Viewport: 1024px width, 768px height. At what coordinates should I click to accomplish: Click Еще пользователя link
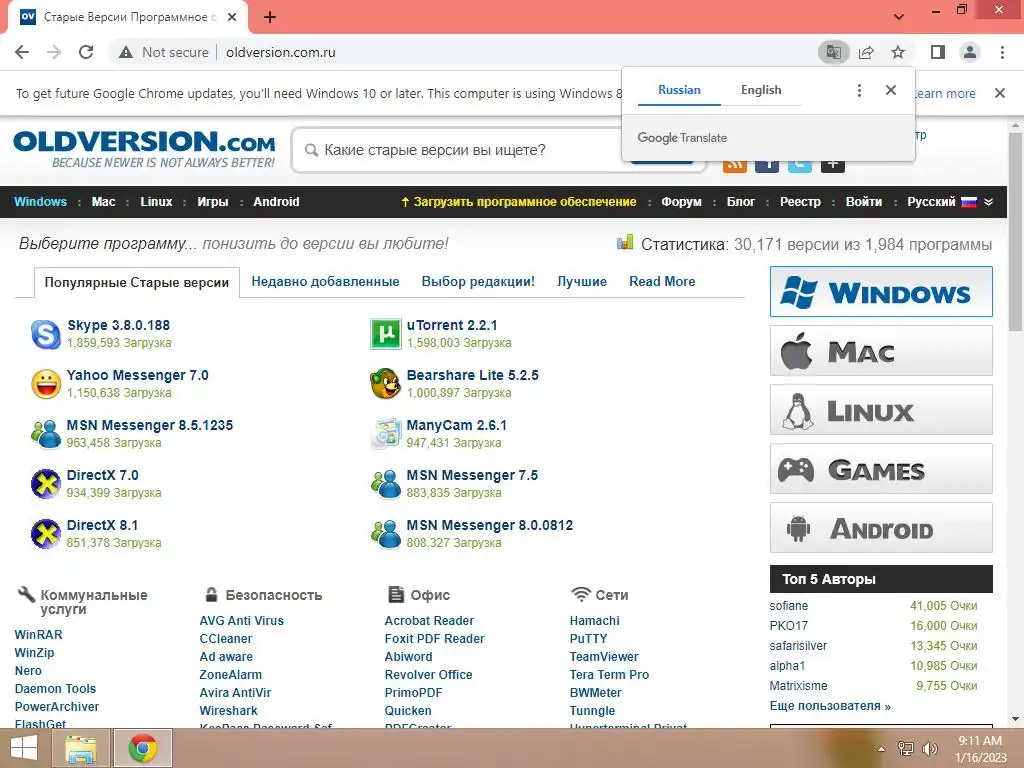coord(830,706)
